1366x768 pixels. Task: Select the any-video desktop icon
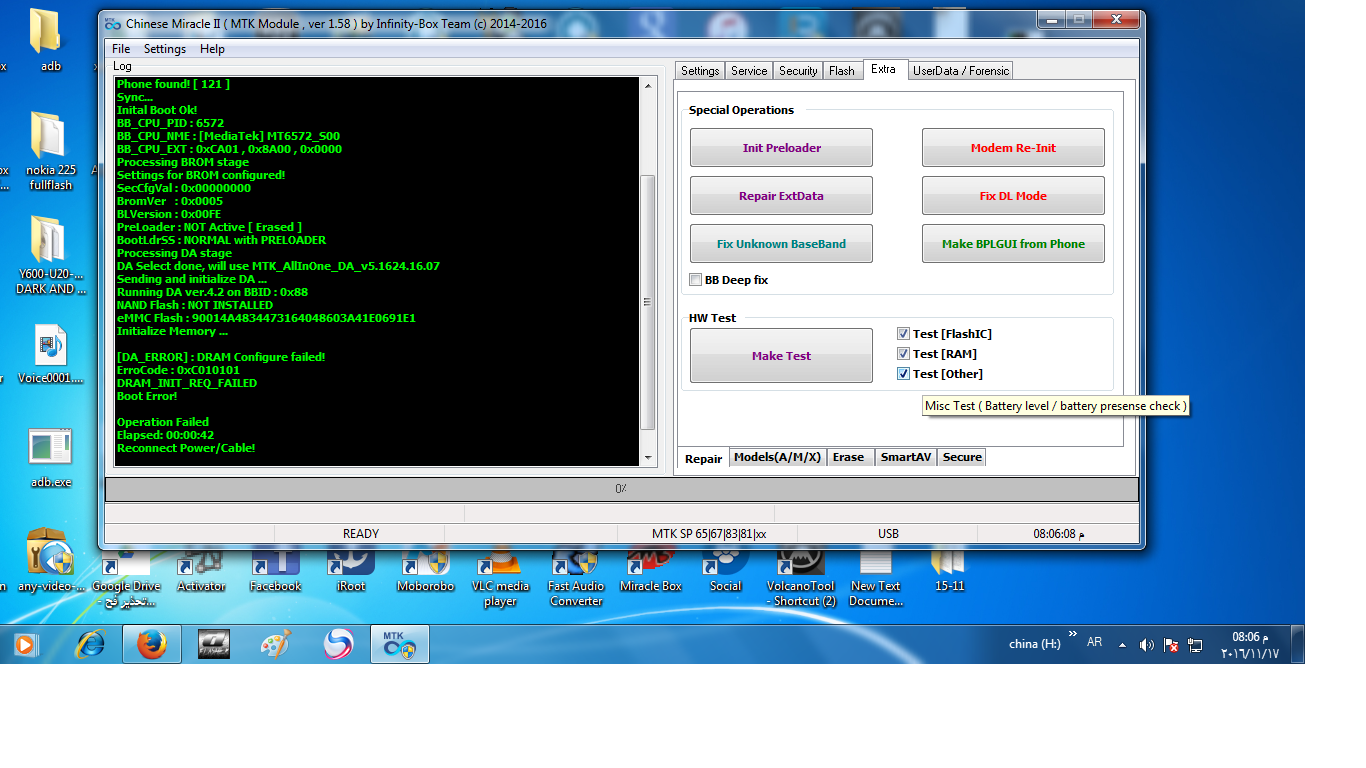coord(50,562)
